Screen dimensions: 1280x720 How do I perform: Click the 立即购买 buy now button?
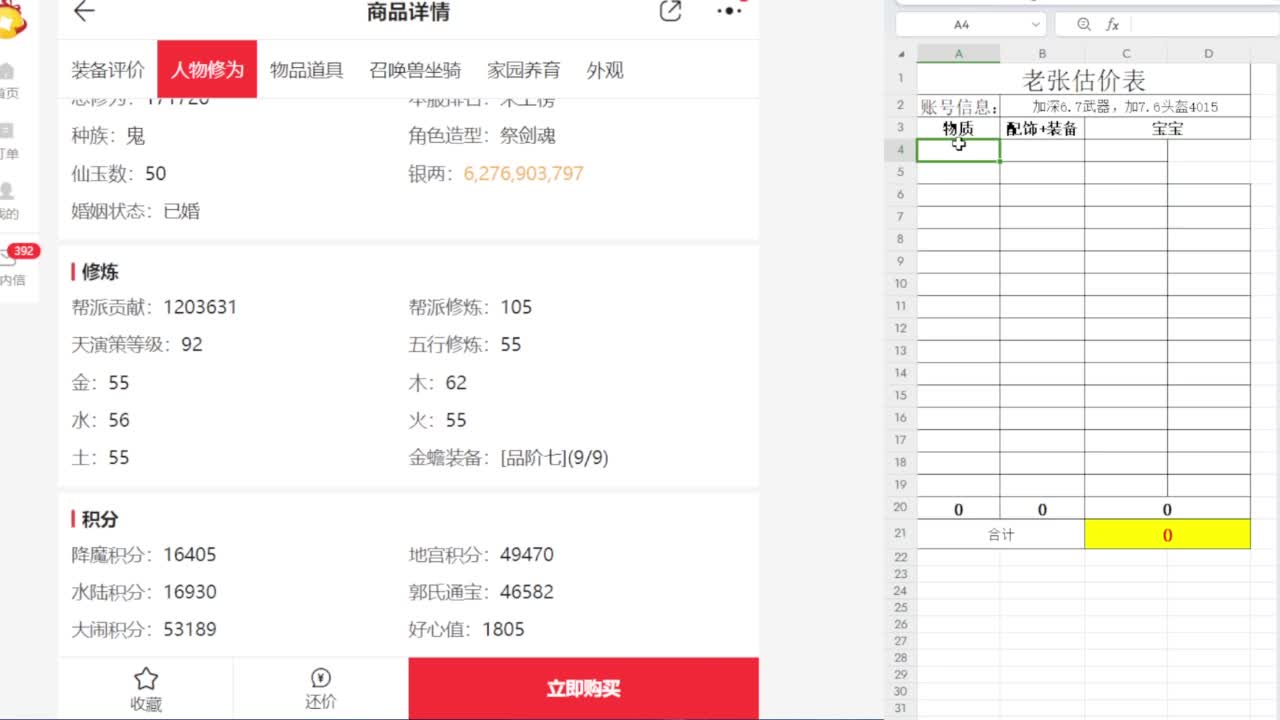pos(584,688)
